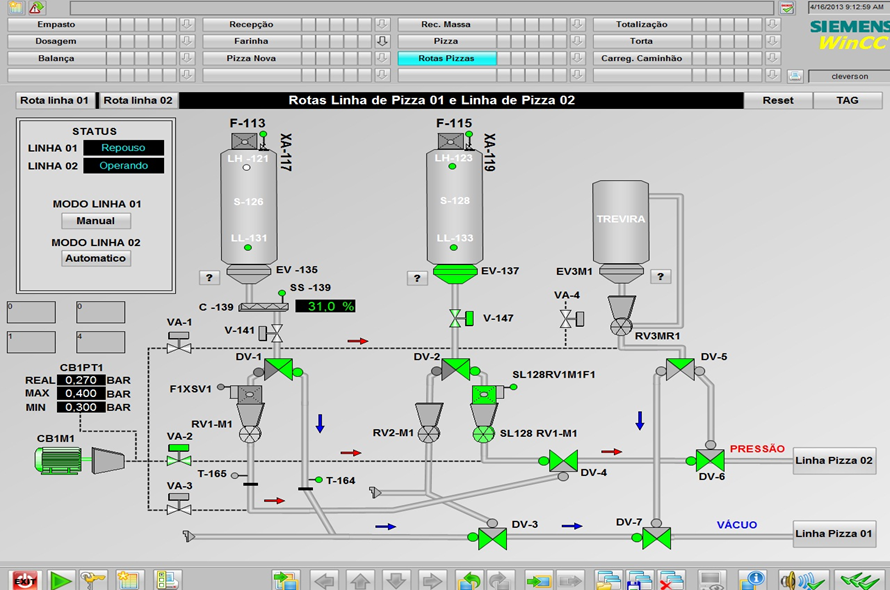Toggle MODO LINHA 02 Automatico button
The image size is (890, 590).
96,258
